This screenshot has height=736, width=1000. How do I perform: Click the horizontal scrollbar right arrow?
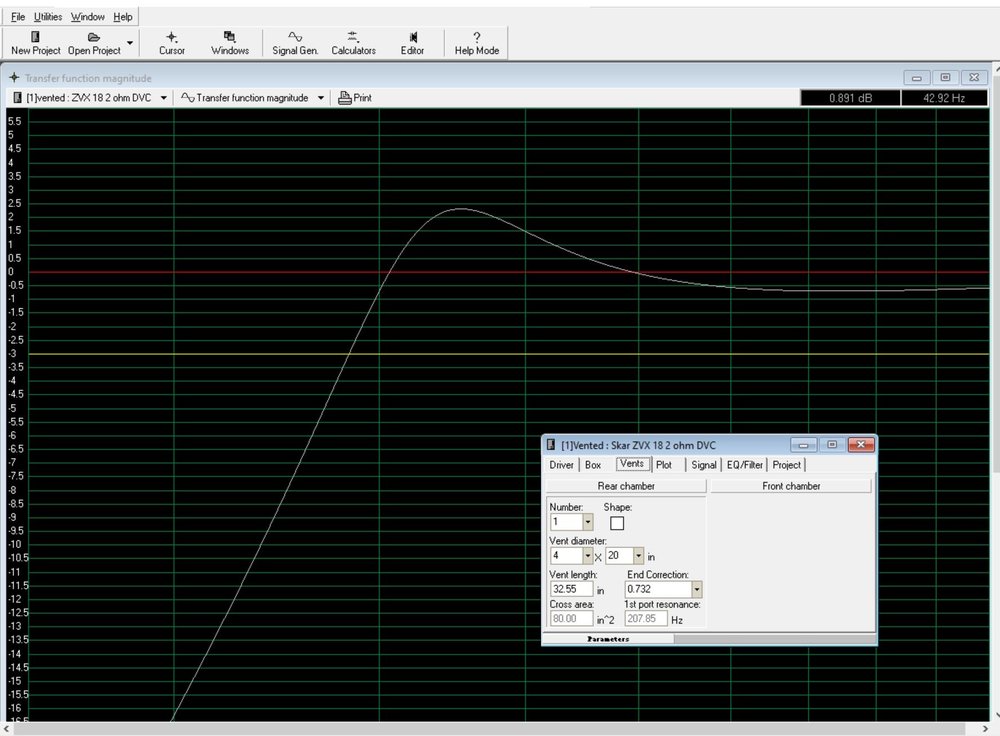tap(985, 728)
